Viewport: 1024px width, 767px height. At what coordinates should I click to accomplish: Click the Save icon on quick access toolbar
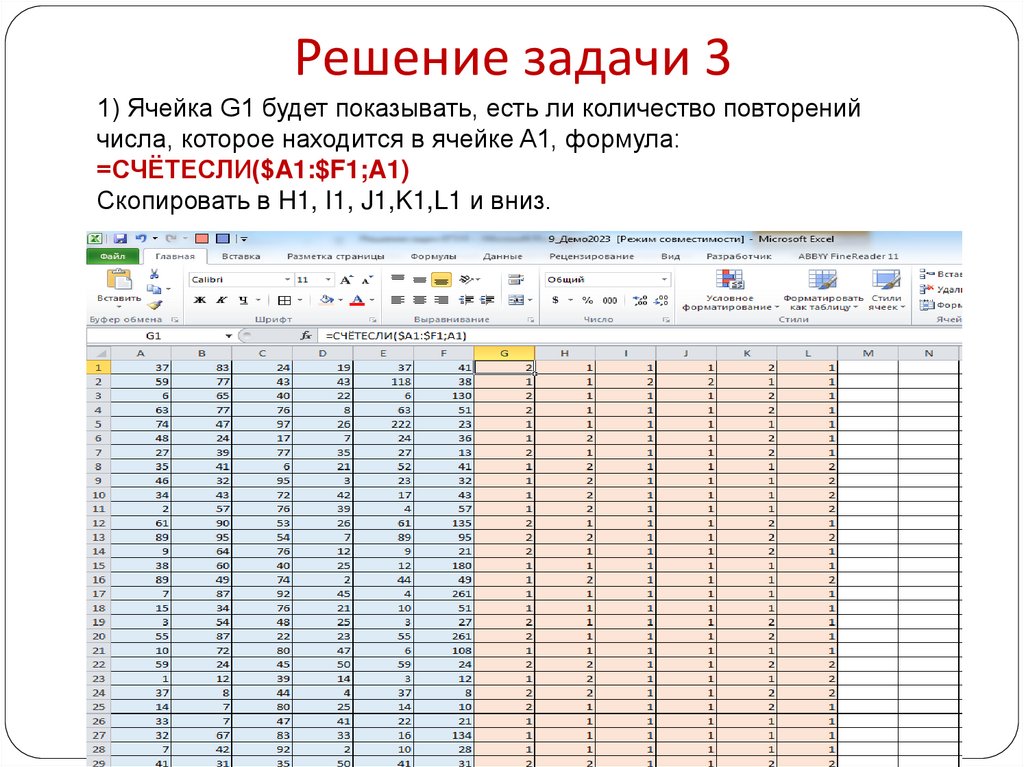(121, 238)
